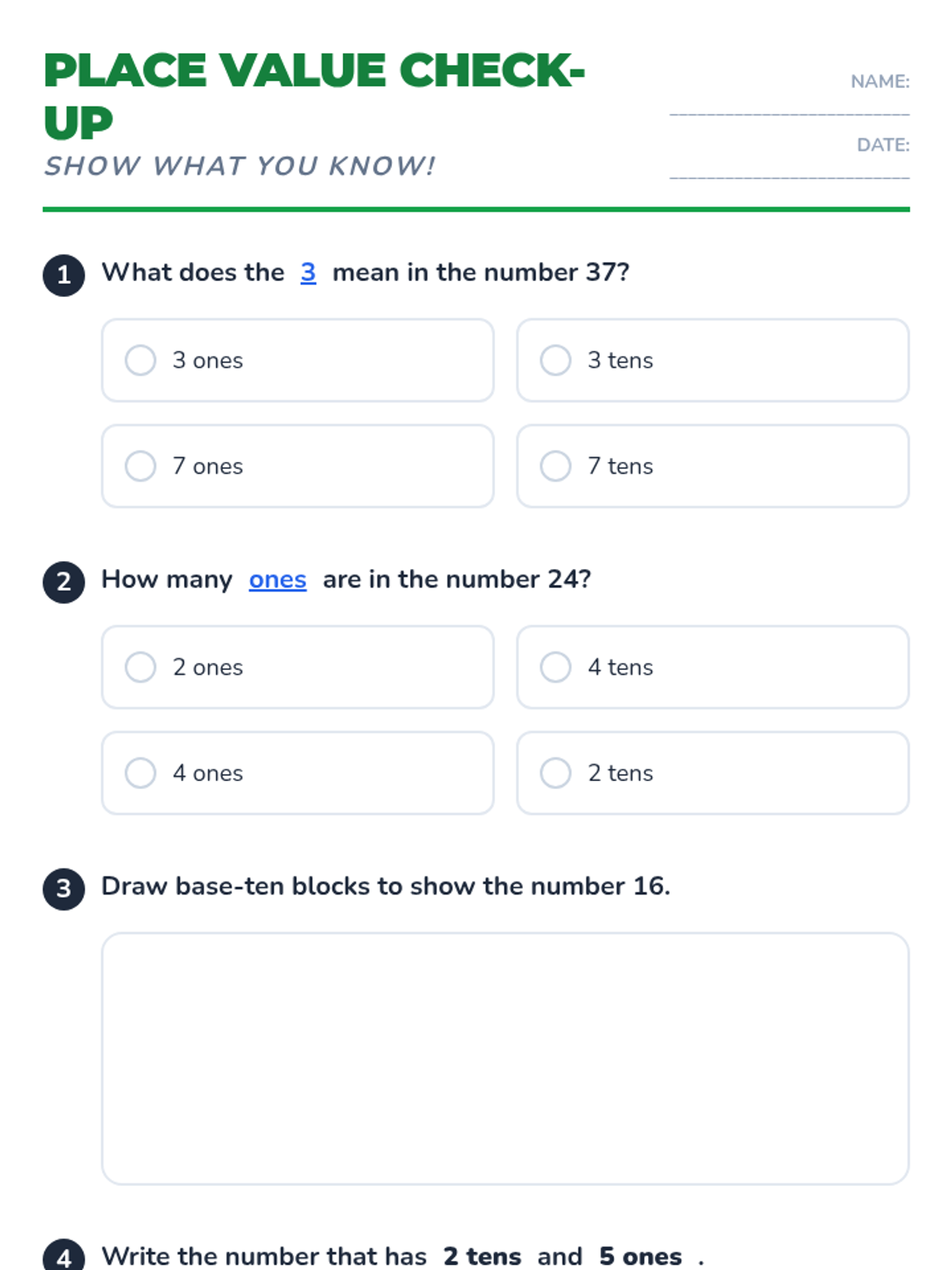Click the question 2 number badge

coord(64,582)
